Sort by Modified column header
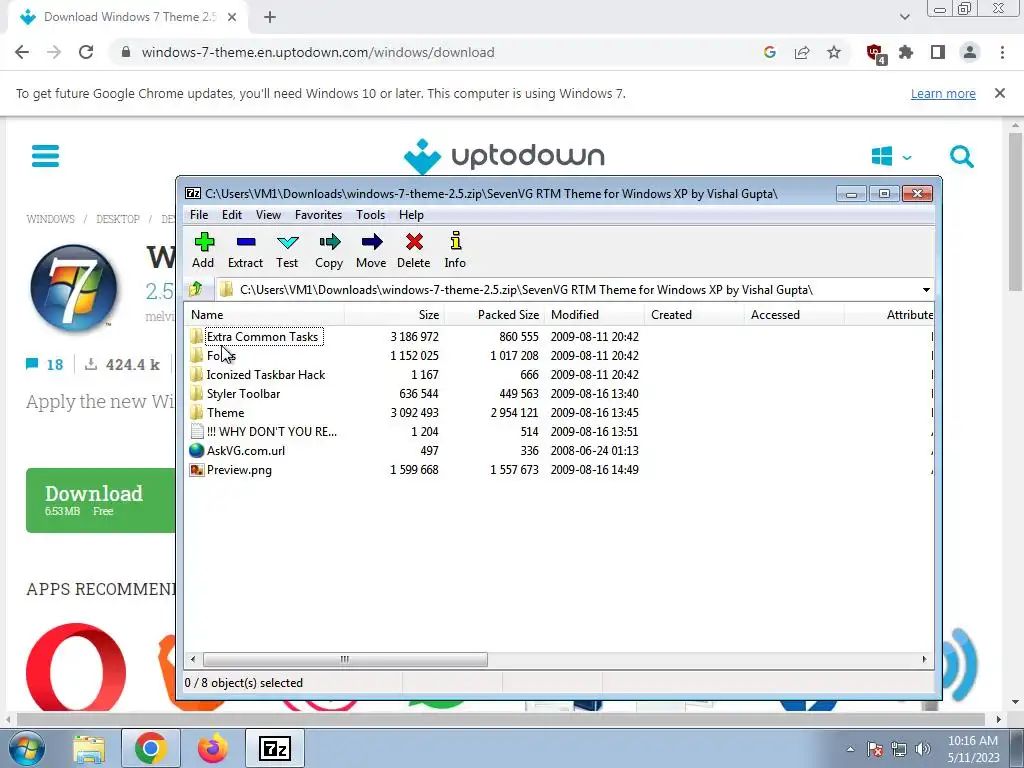The width and height of the screenshot is (1024, 768). pos(594,315)
